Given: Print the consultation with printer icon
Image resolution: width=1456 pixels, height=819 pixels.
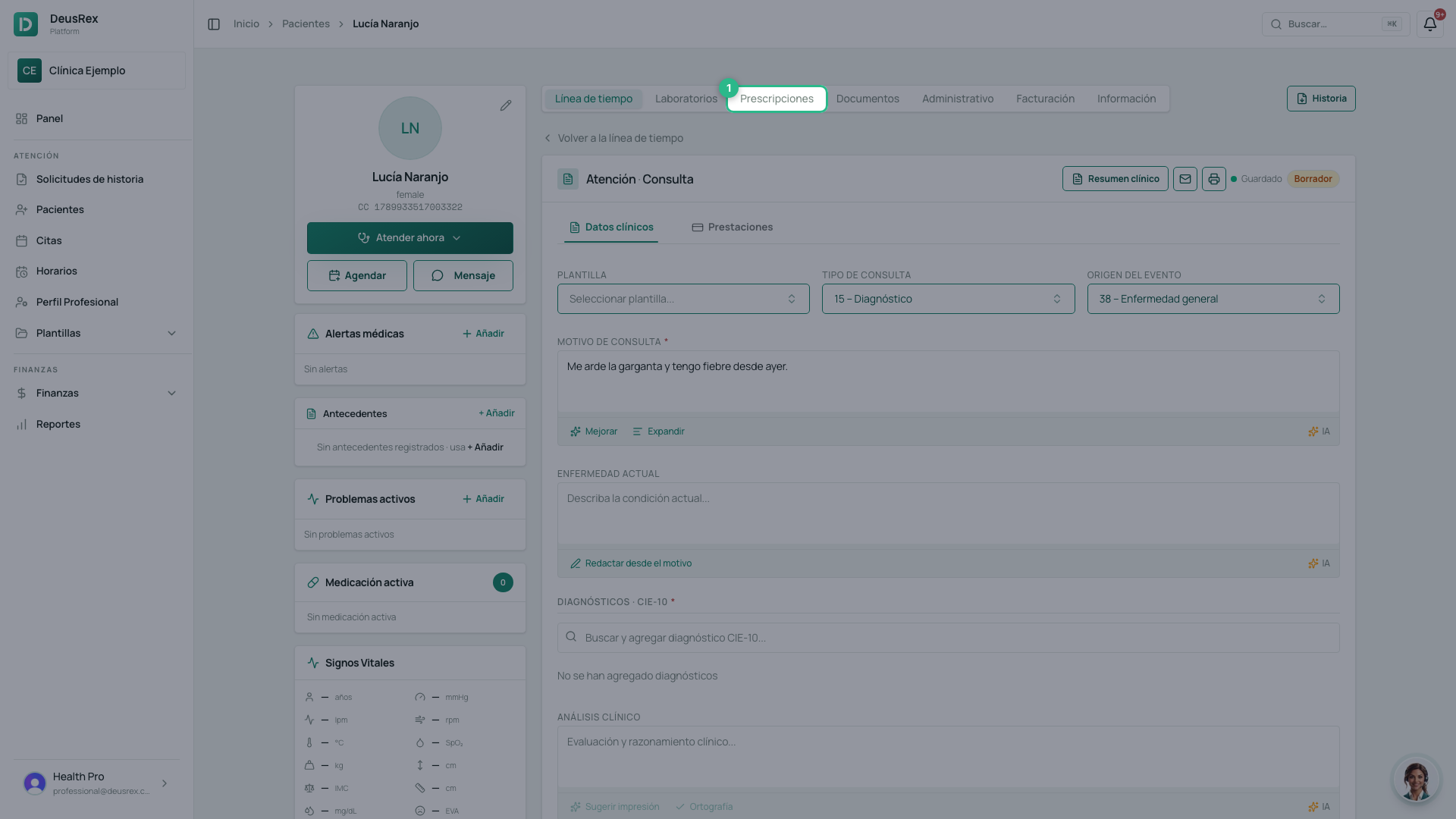Looking at the screenshot, I should [1214, 179].
